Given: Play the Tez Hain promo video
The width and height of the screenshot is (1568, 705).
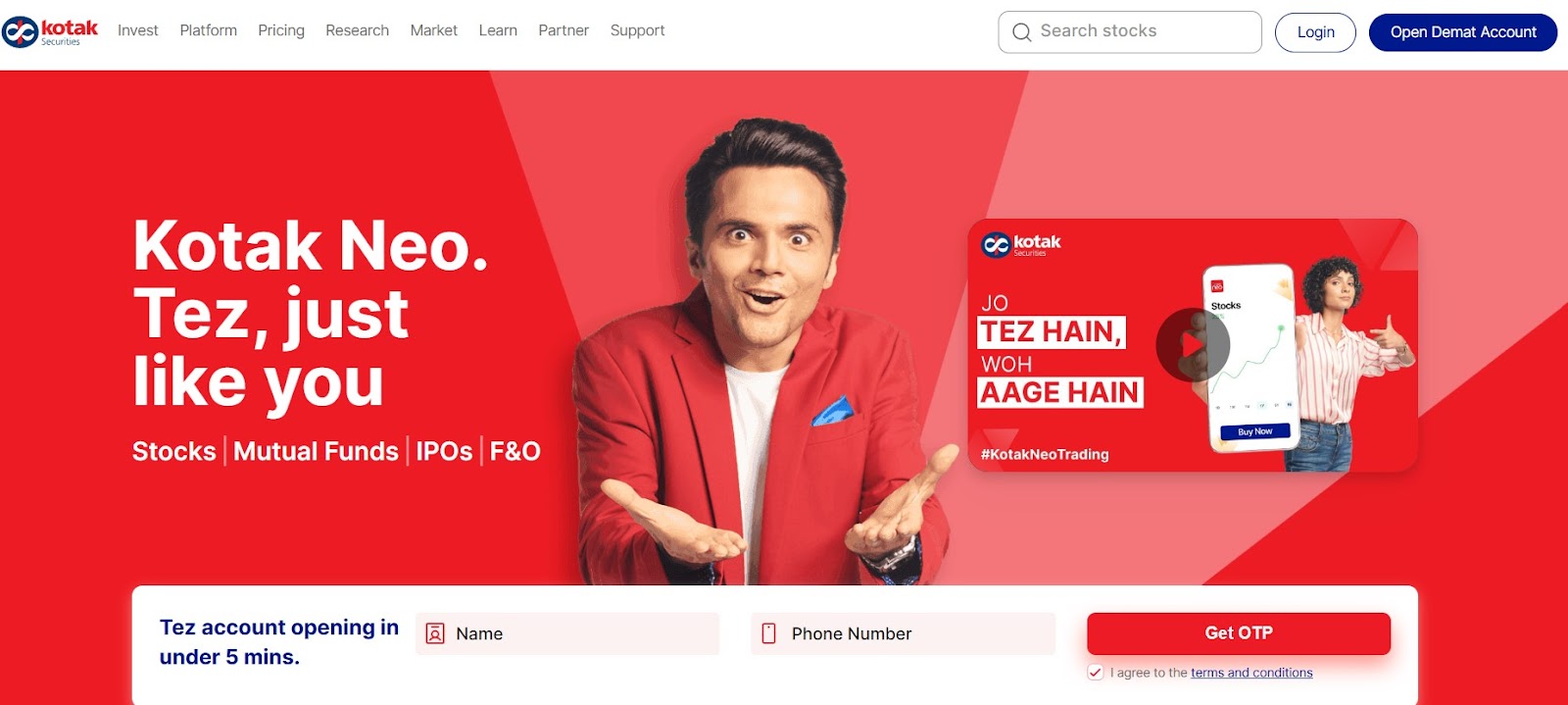Looking at the screenshot, I should [x=1193, y=345].
